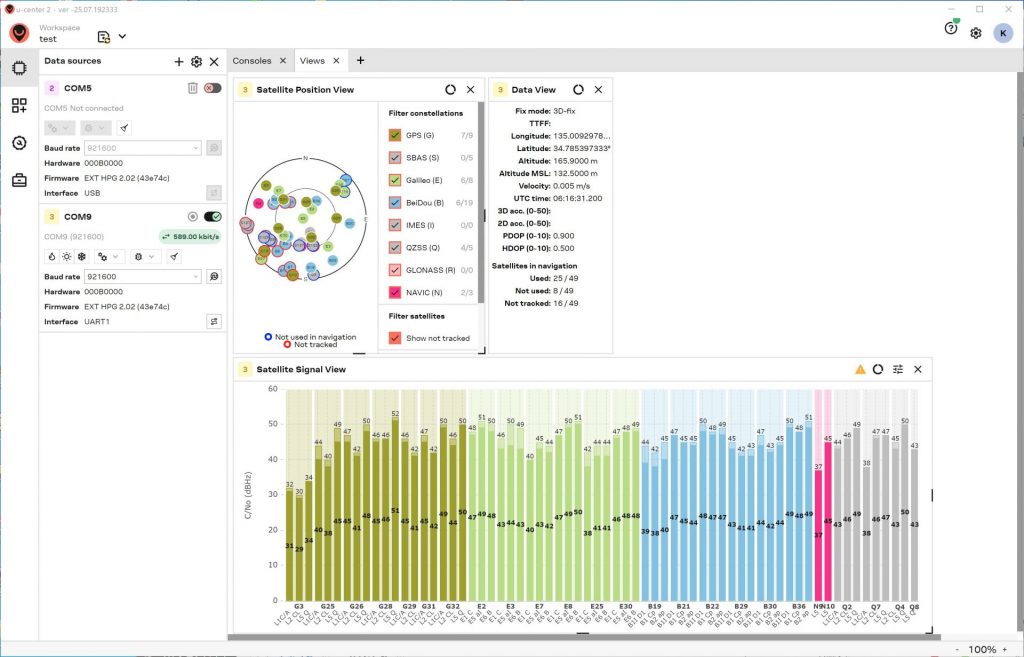This screenshot has height=657, width=1024.
Task: Expand COM9 receiver configuration gears dropdown
Action: [109, 257]
